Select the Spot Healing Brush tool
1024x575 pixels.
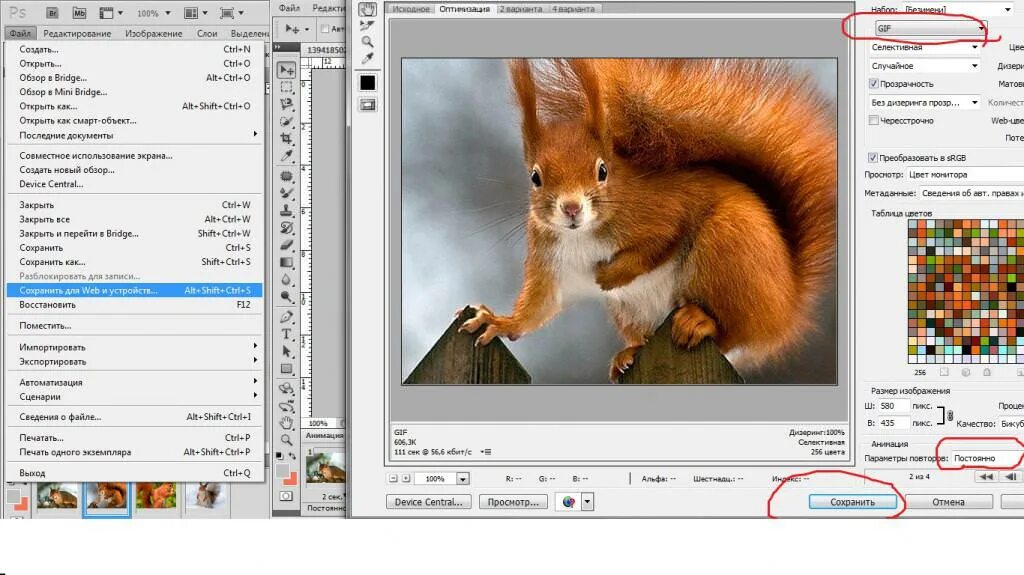(286, 176)
